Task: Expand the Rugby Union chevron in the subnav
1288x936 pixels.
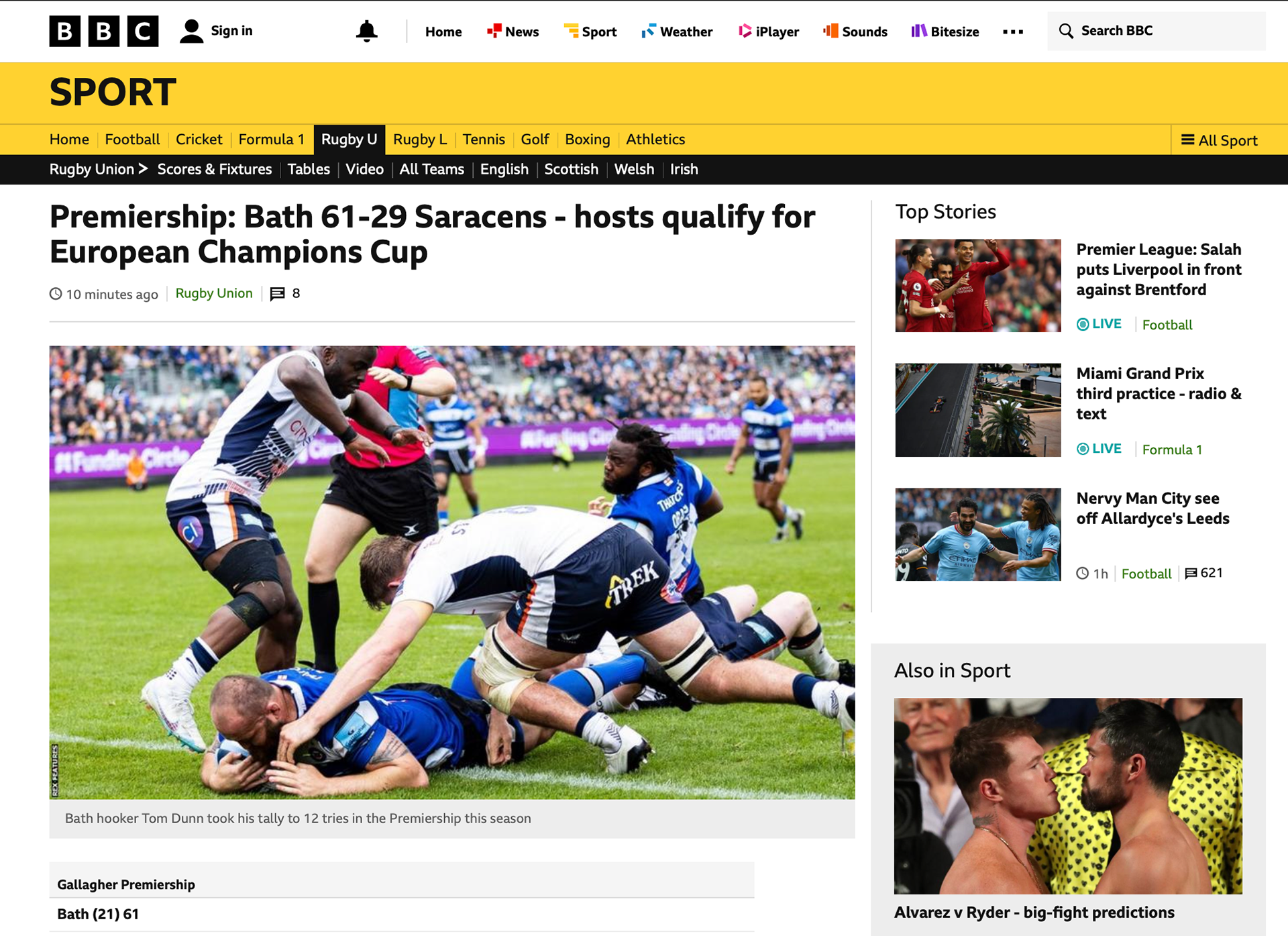Action: (x=143, y=168)
